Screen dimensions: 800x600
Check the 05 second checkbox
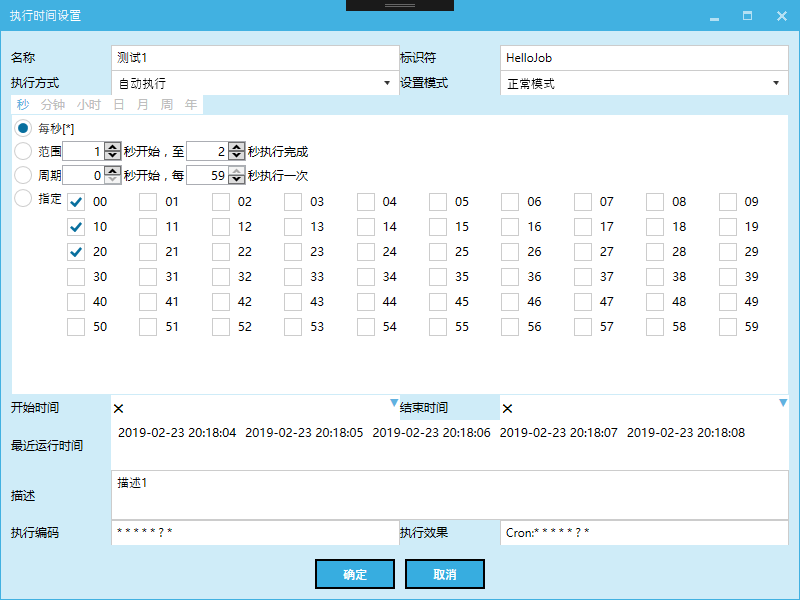click(x=438, y=202)
